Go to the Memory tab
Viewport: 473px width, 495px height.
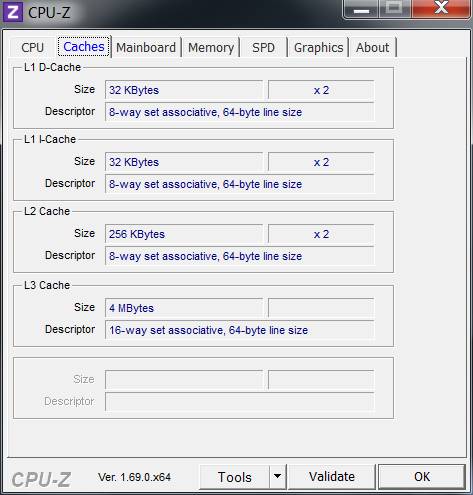[211, 47]
